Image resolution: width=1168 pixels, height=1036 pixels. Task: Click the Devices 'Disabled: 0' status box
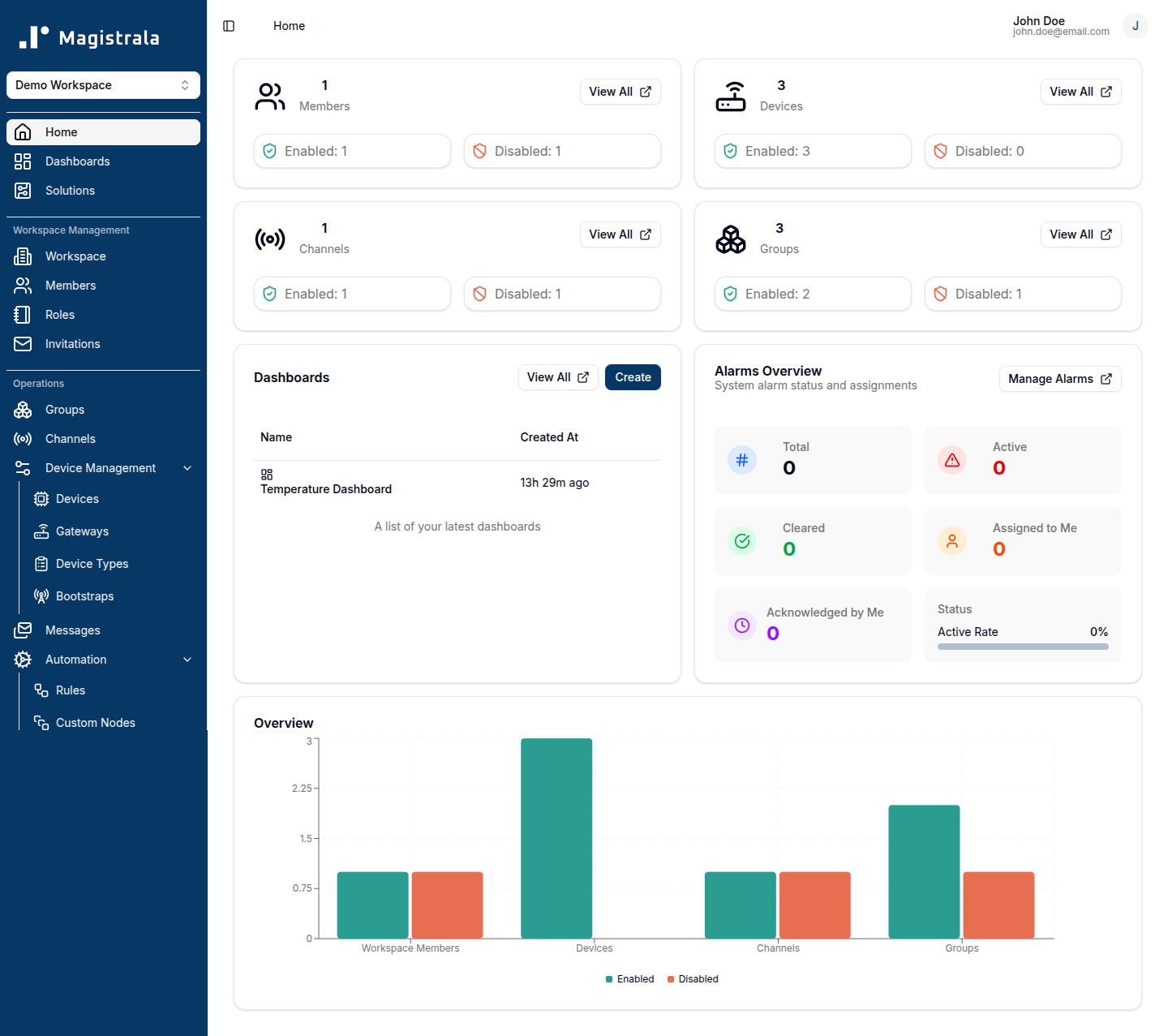click(x=1023, y=151)
